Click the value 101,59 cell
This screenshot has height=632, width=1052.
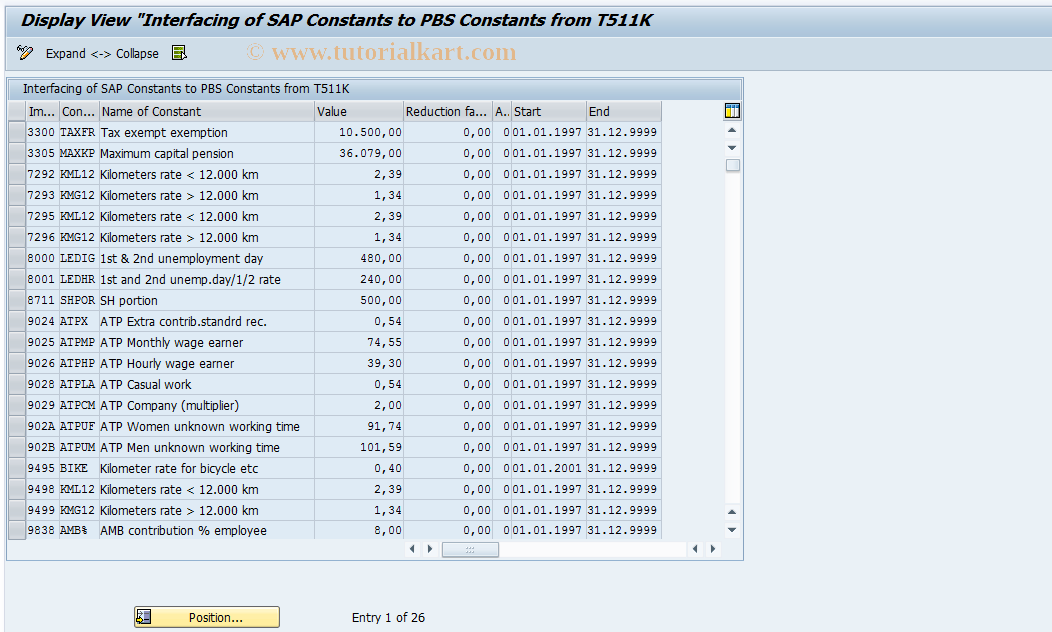coord(359,447)
